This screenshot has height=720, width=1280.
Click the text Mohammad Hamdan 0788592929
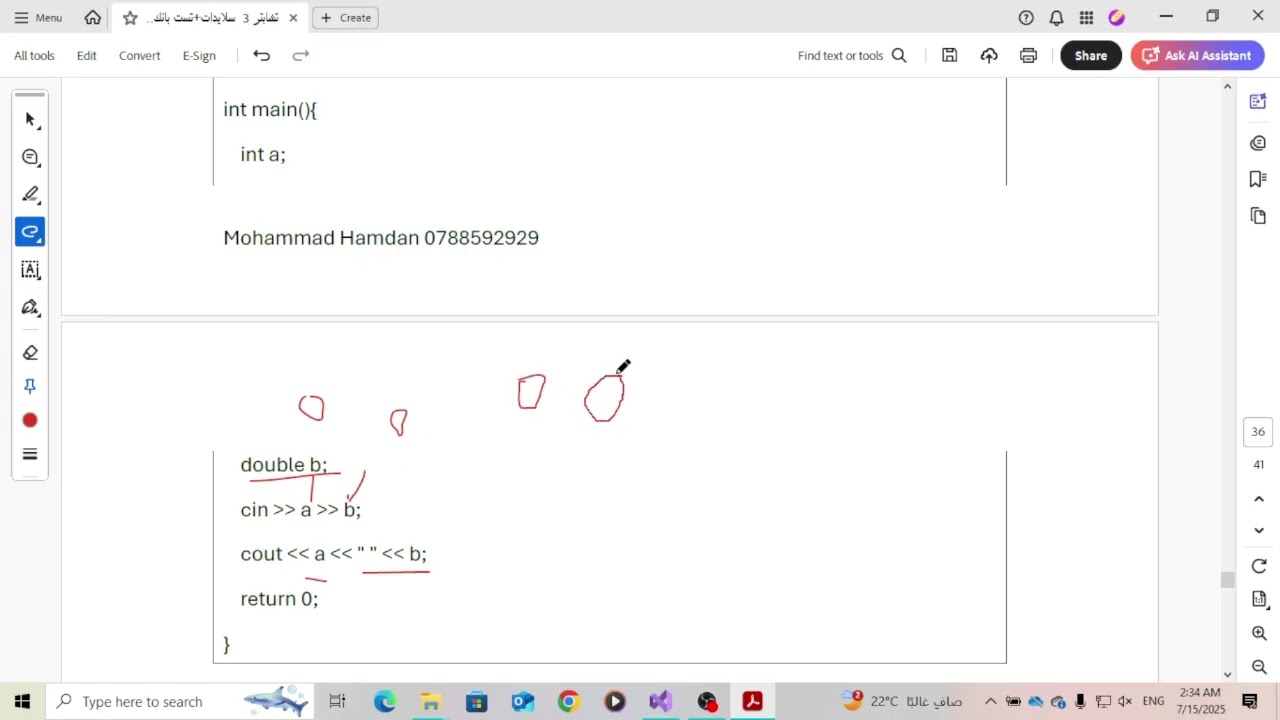(x=381, y=238)
